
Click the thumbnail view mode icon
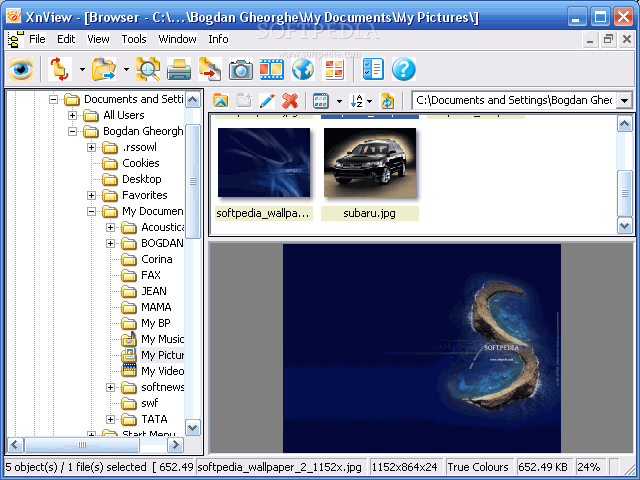(x=321, y=100)
